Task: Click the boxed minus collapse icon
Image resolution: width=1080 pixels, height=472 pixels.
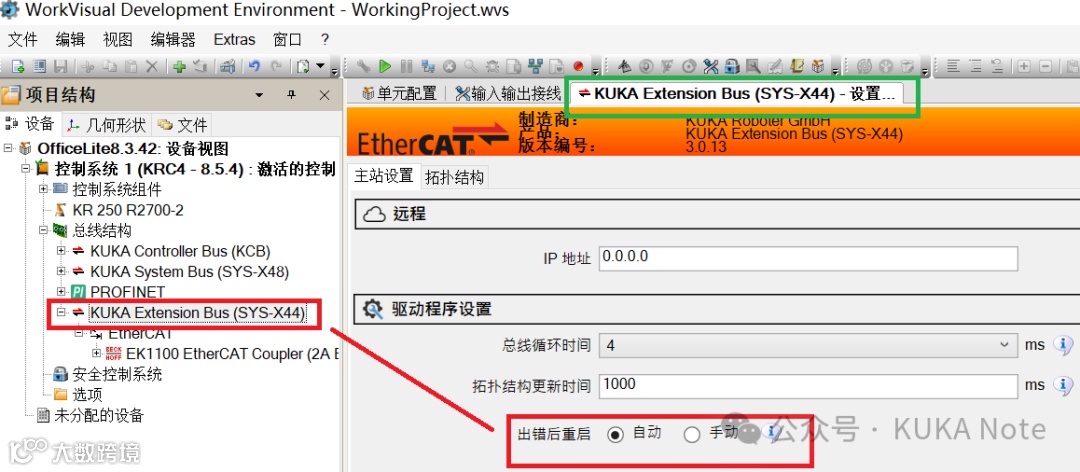Action: click(x=1046, y=67)
